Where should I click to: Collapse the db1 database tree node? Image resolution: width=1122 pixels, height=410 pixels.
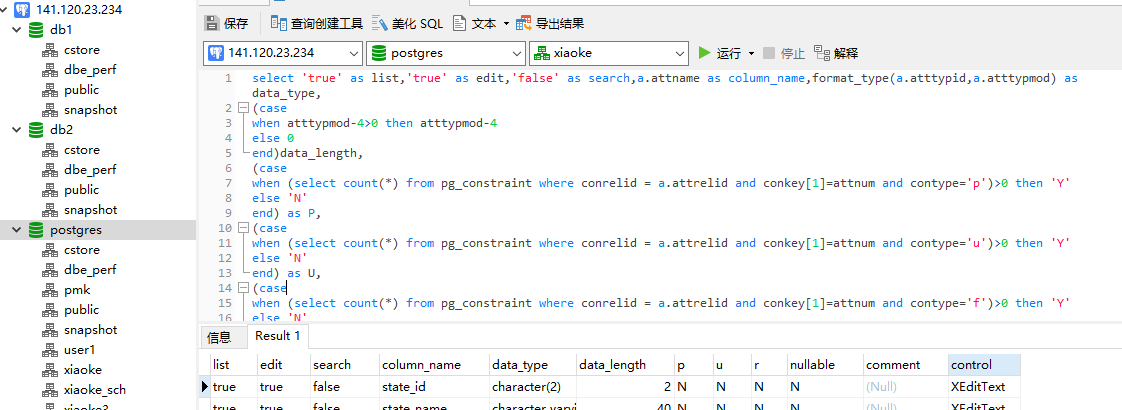click(16, 30)
